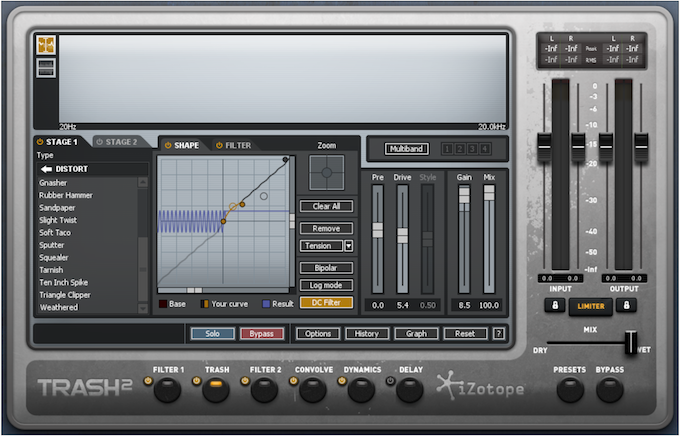Viewport: 680px width, 436px height.
Task: Toggle the Stage 2 power icon
Action: click(x=99, y=142)
